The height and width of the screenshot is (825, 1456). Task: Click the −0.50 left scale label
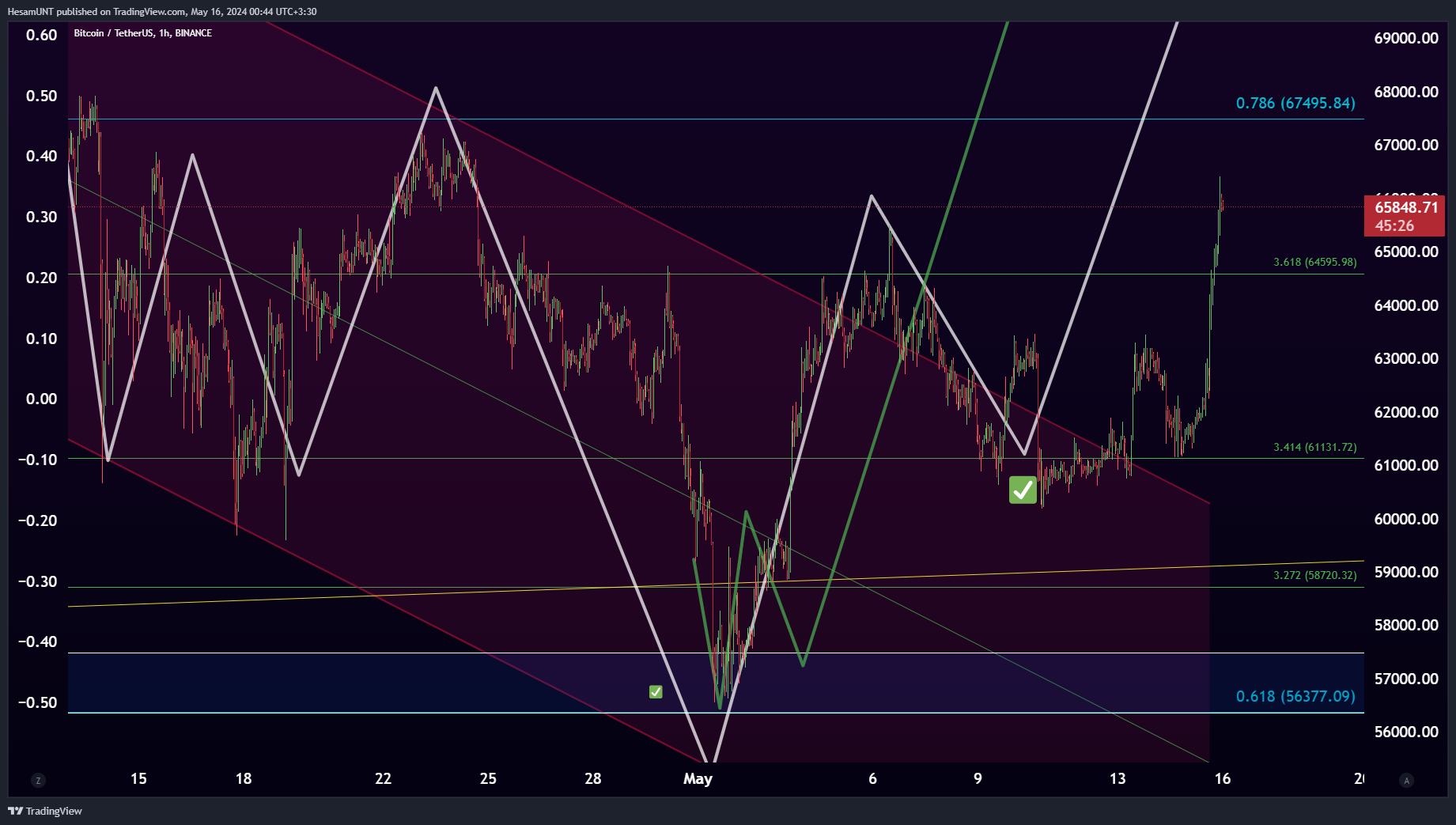point(38,702)
